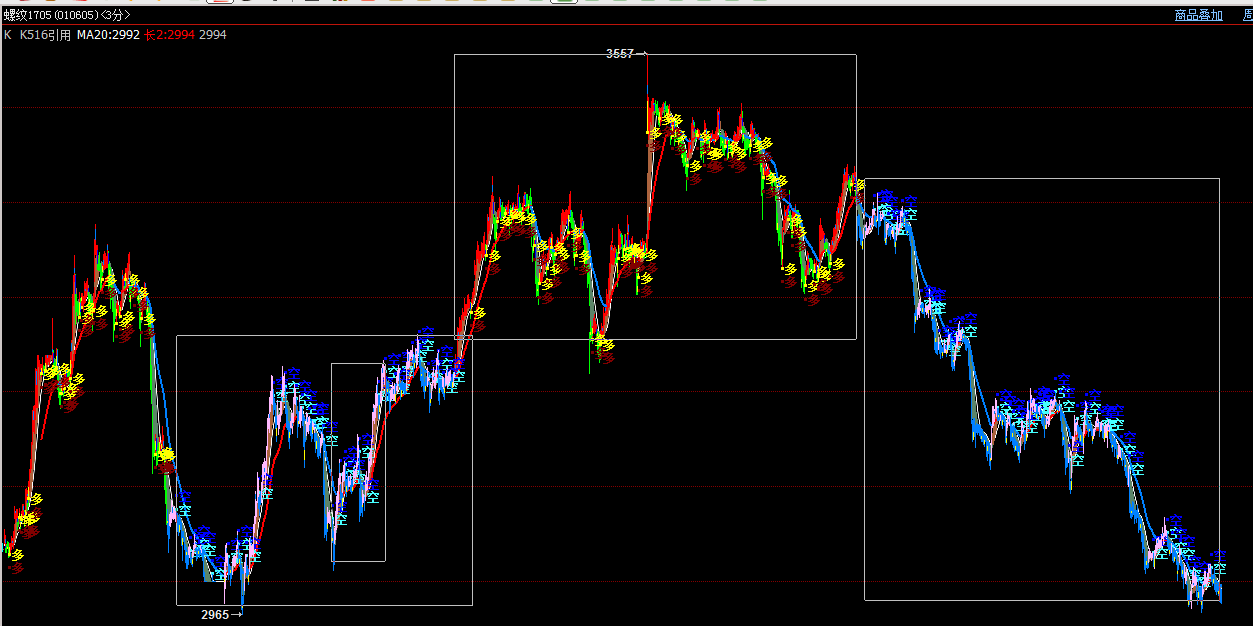Select the red 长2:2994 indicator value
Viewport: 1253px width, 626px height.
(x=169, y=35)
